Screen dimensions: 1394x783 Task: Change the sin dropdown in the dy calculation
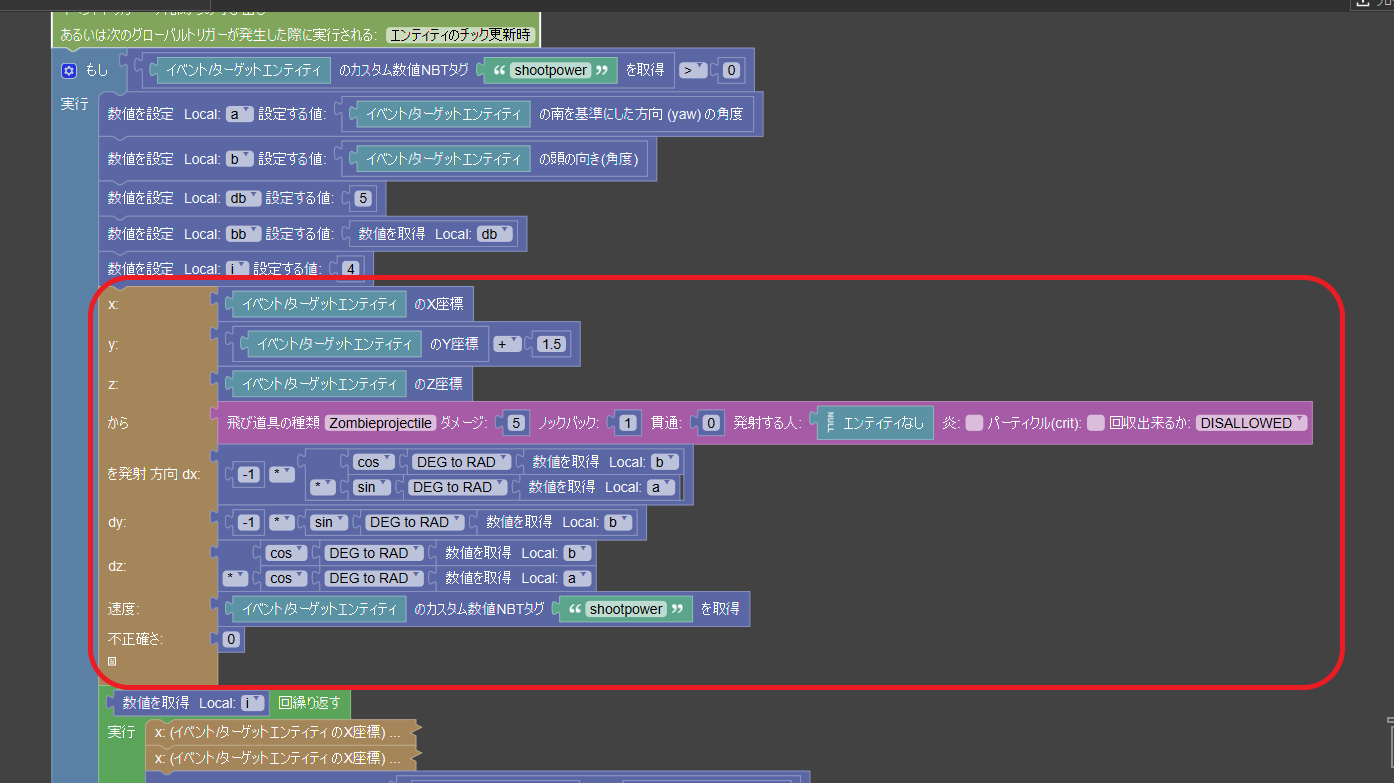[x=330, y=521]
